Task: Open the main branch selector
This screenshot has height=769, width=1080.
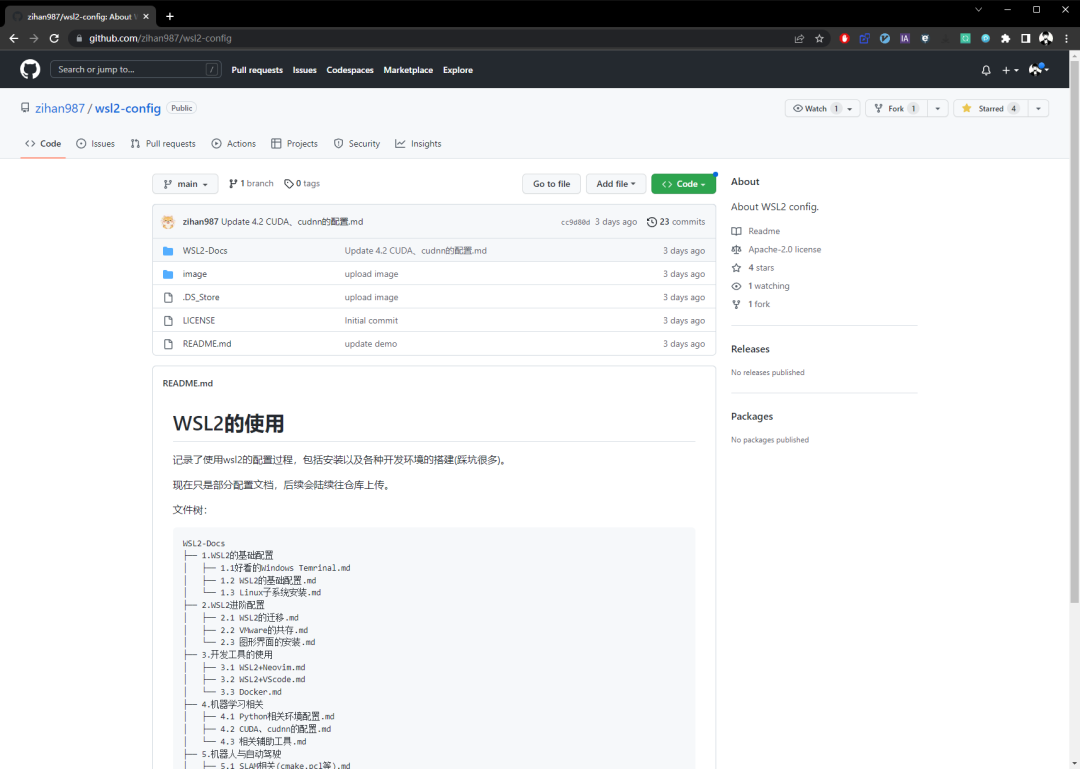Action: point(185,184)
